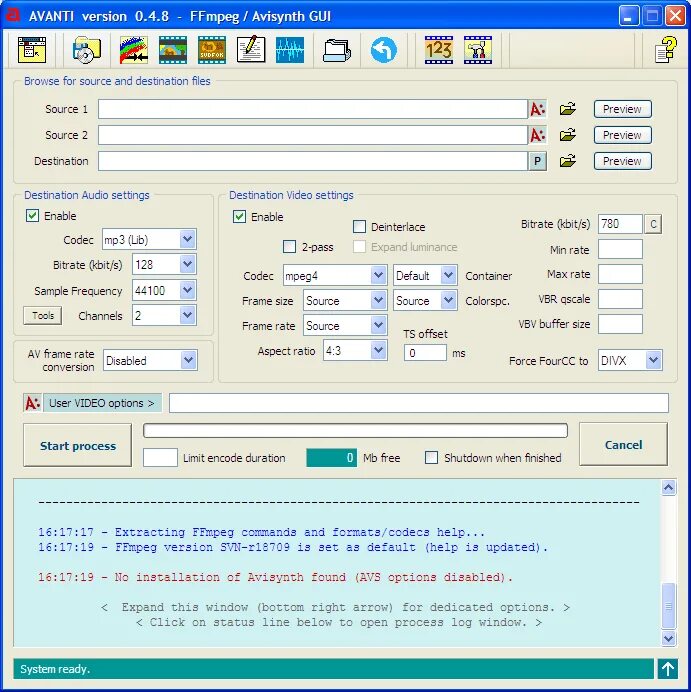The height and width of the screenshot is (692, 691).
Task: Click the video Bitrate 780 field
Action: coord(620,224)
